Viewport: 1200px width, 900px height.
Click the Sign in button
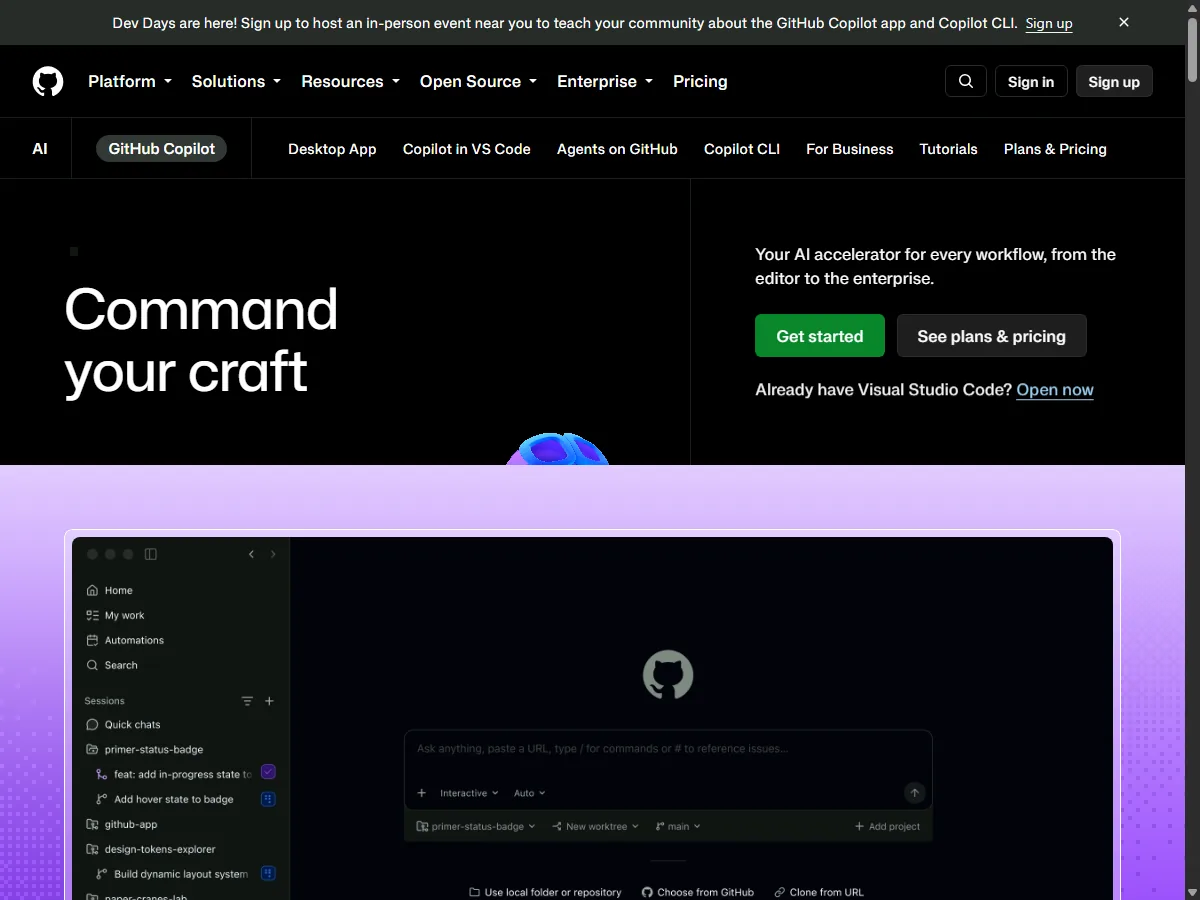click(1031, 81)
